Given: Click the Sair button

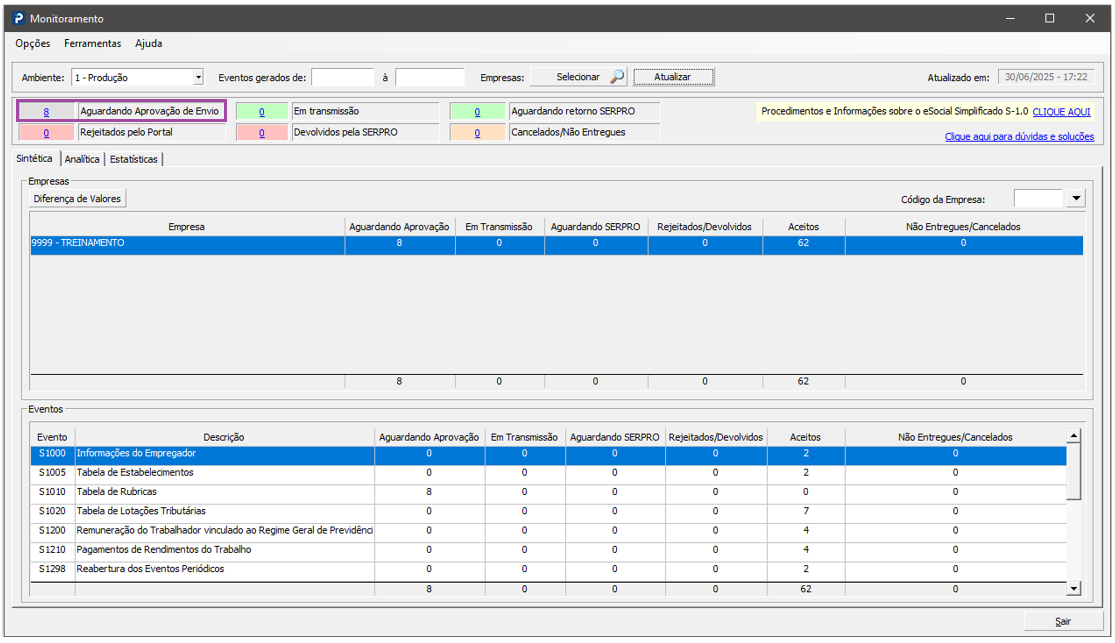Looking at the screenshot, I should (1063, 621).
